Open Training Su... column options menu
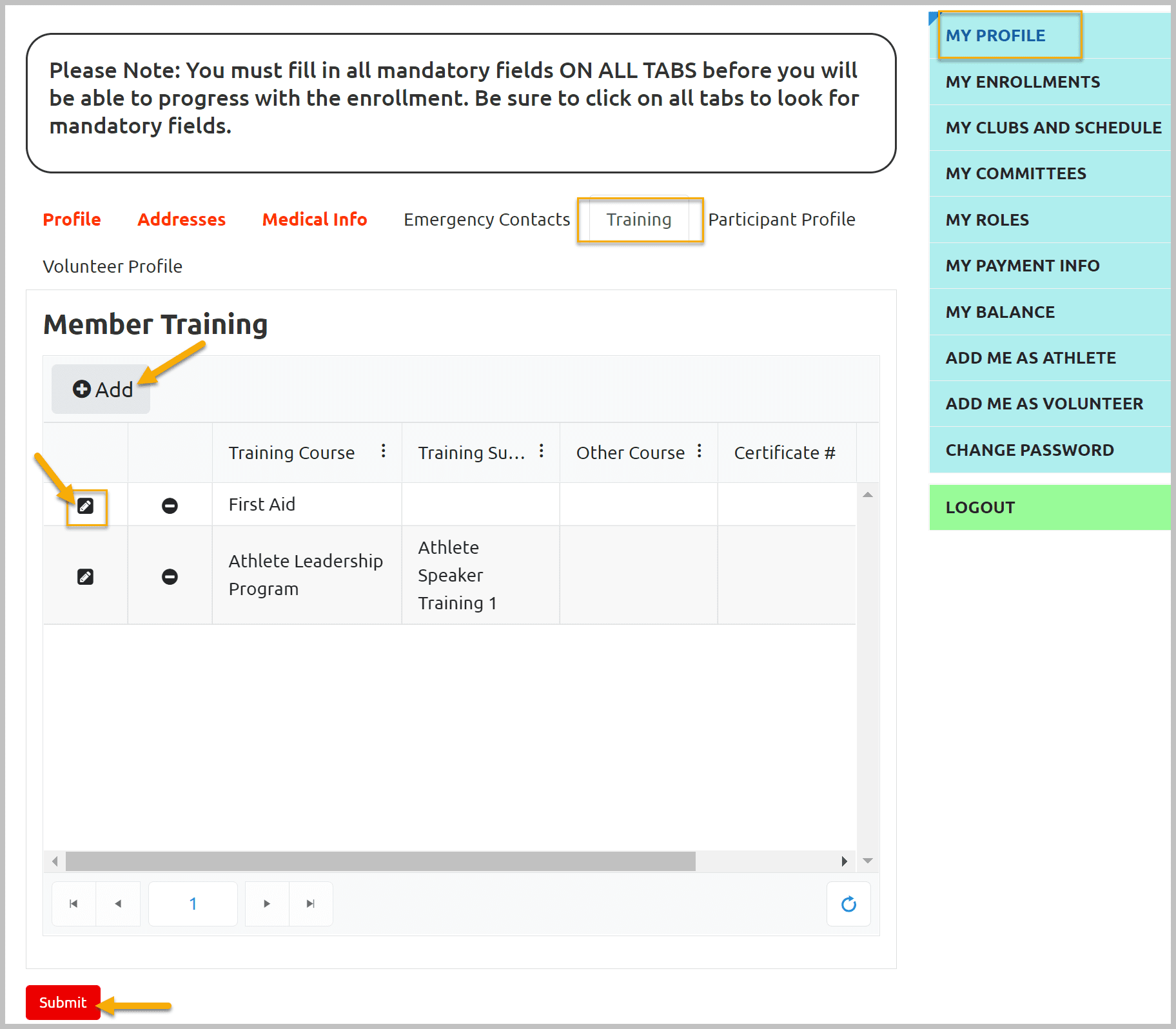The width and height of the screenshot is (1176, 1029). tap(542, 451)
